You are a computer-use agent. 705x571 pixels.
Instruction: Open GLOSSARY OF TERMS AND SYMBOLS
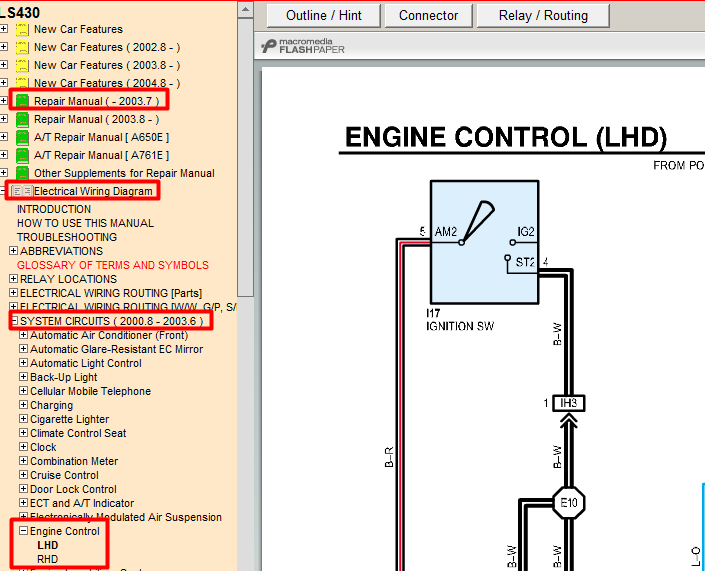(x=113, y=265)
